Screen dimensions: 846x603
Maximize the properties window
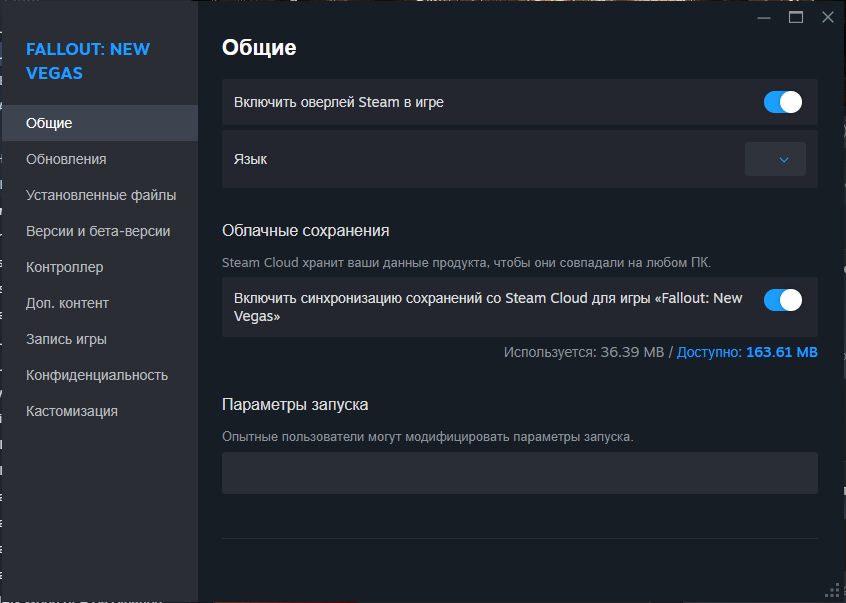click(x=796, y=17)
